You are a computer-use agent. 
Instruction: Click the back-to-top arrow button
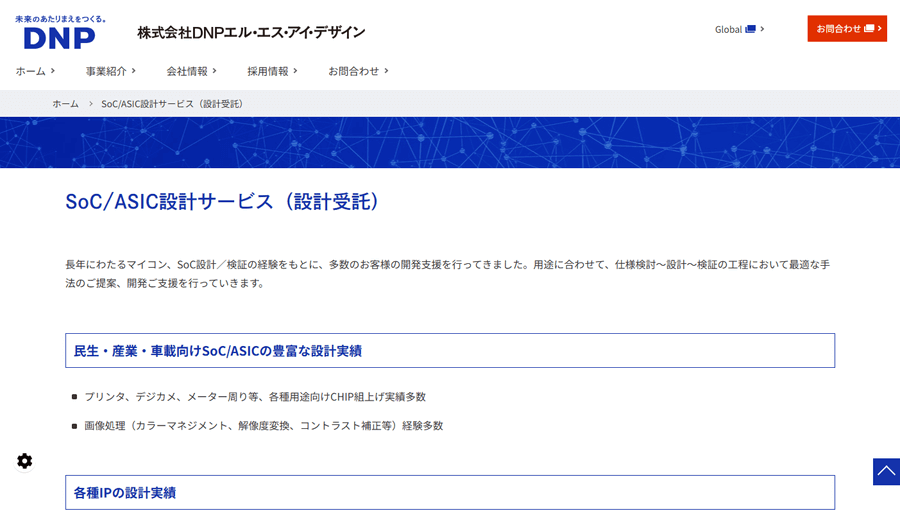coord(886,471)
